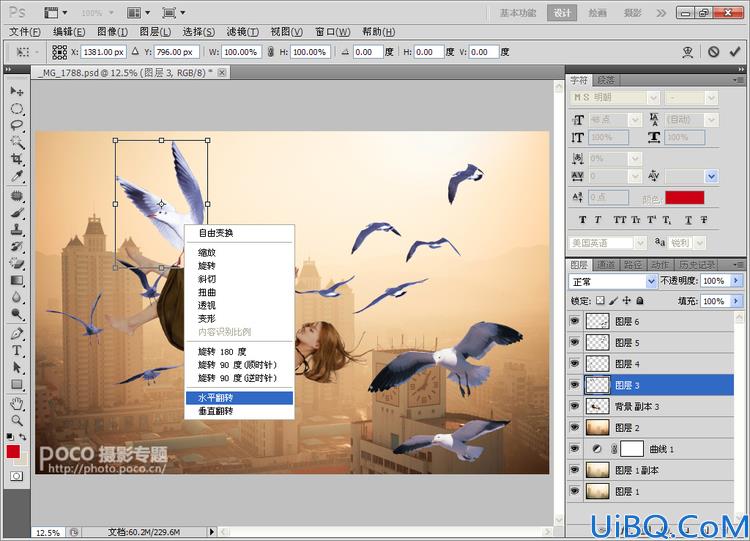750x541 pixels.
Task: Open the opacity 不透明度 slider arrow
Action: coord(736,281)
